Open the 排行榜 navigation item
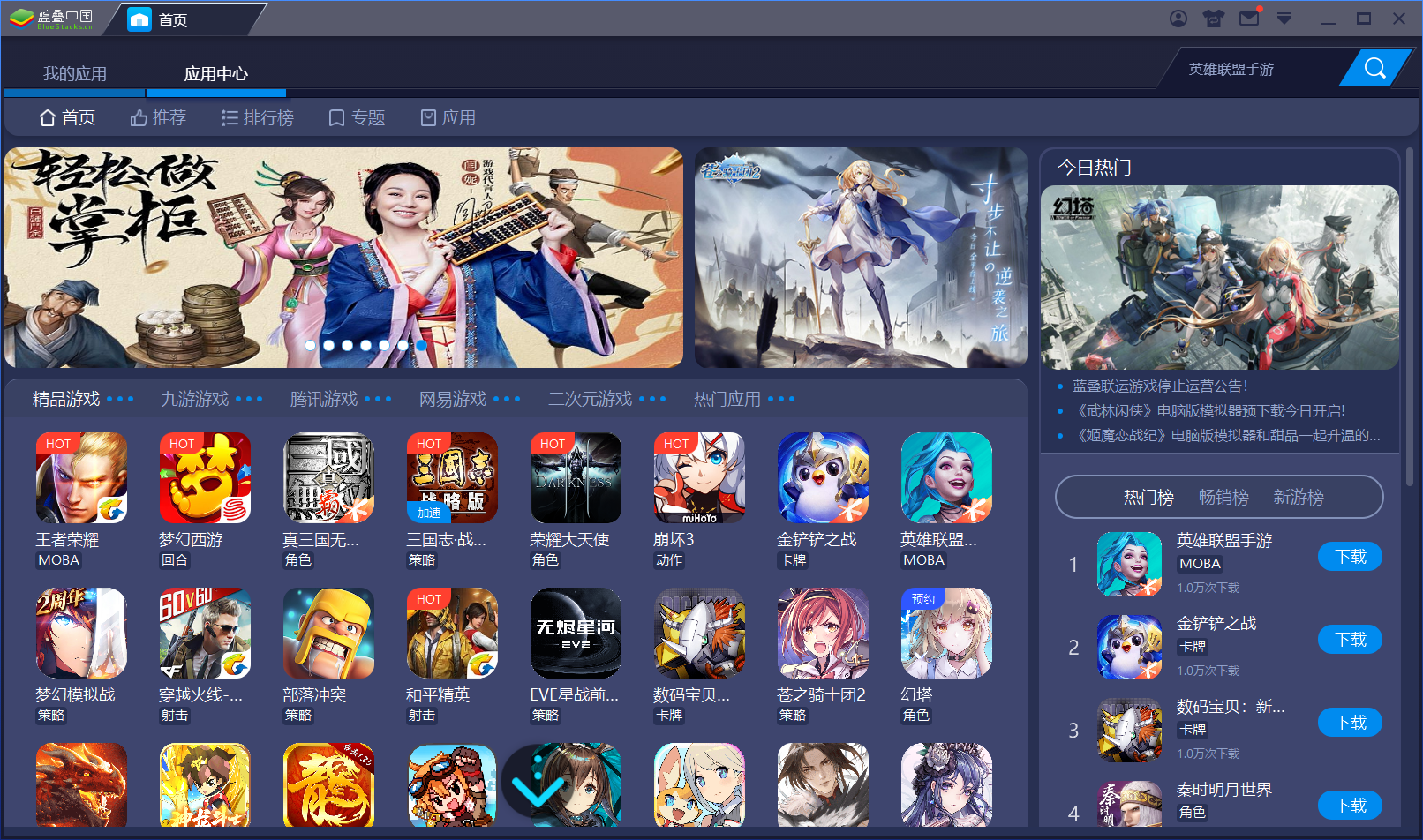The image size is (1423, 840). tap(258, 118)
